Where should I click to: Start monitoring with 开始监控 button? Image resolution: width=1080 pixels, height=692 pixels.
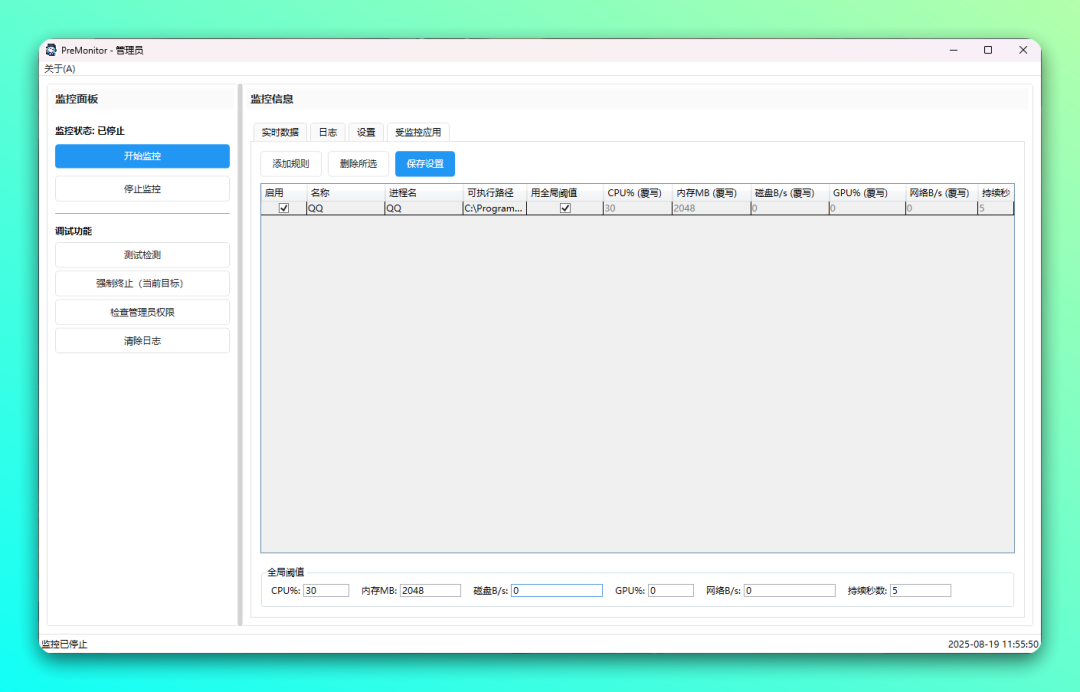coord(143,156)
